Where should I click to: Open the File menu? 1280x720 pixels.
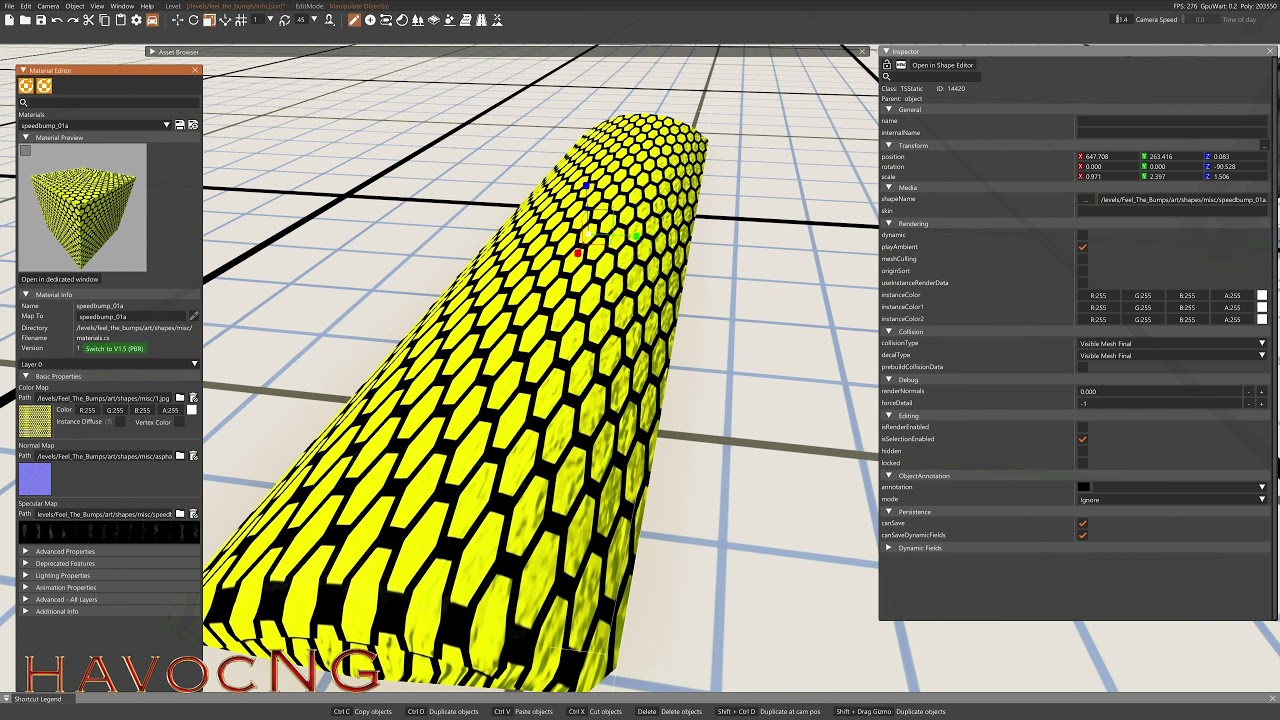click(x=9, y=6)
